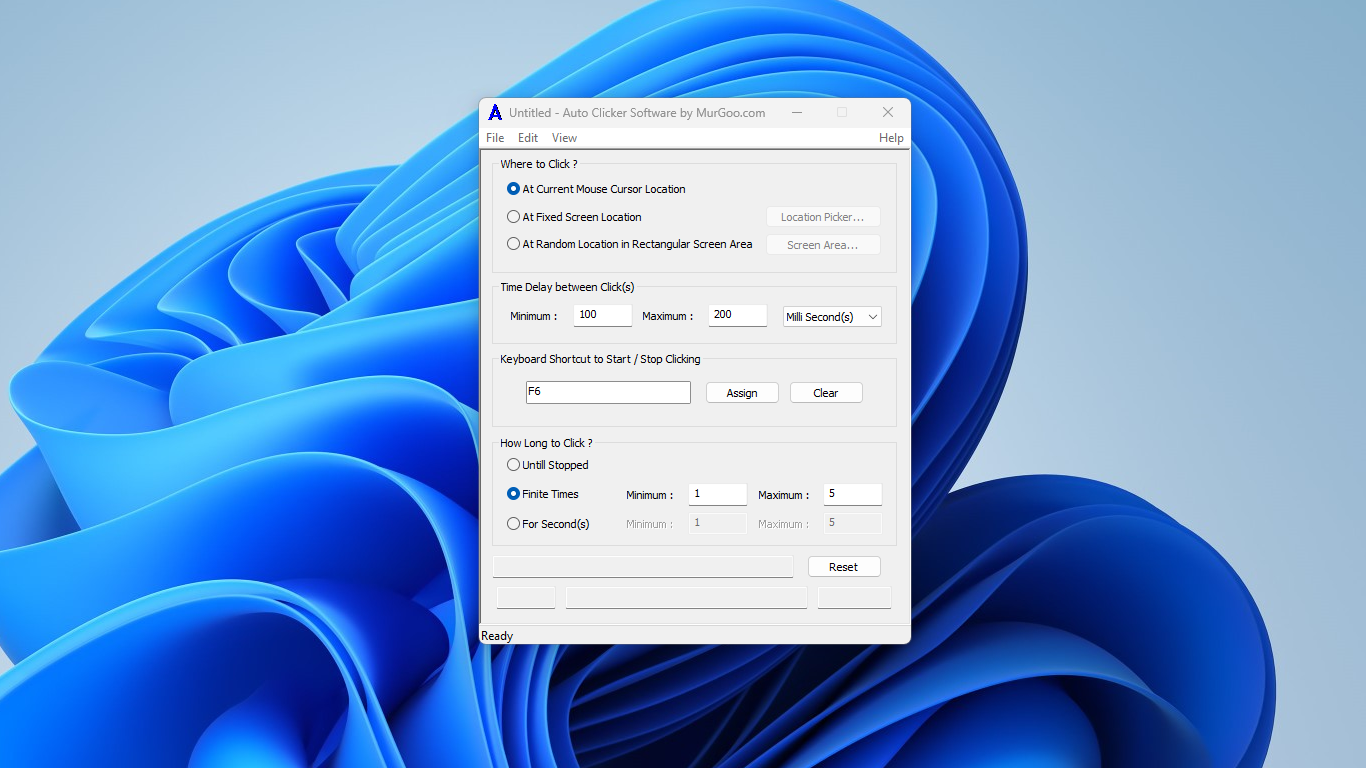The height and width of the screenshot is (768, 1366).
Task: Select the F6 shortcut input box
Action: coord(607,392)
